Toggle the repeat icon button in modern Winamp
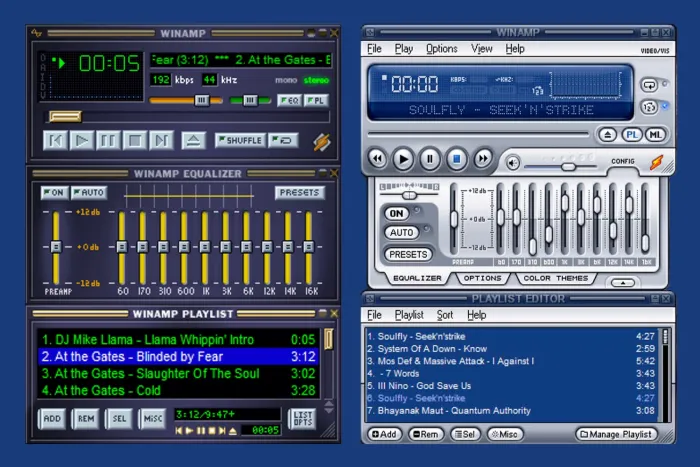 click(x=650, y=85)
